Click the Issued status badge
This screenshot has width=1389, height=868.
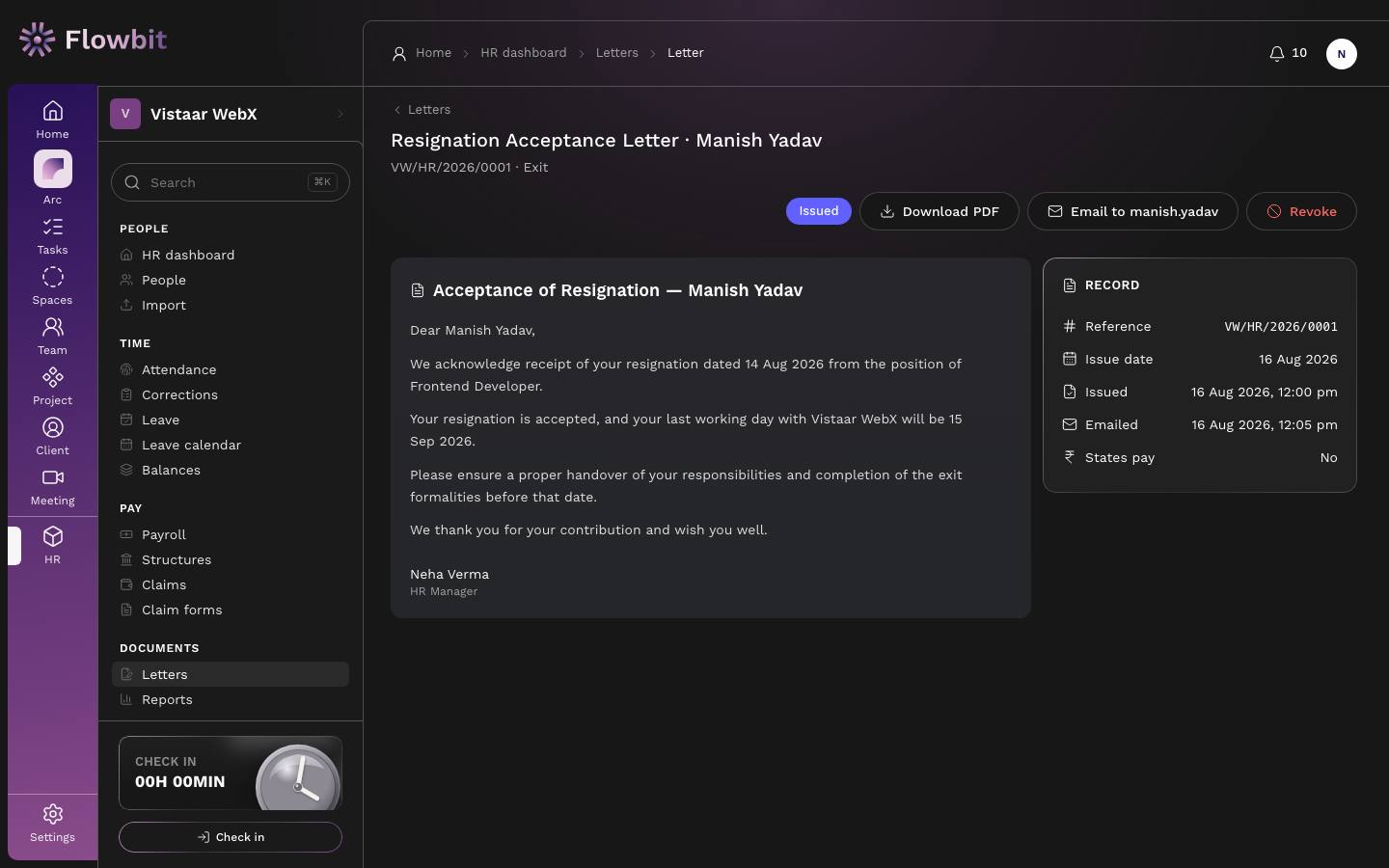pyautogui.click(x=819, y=211)
